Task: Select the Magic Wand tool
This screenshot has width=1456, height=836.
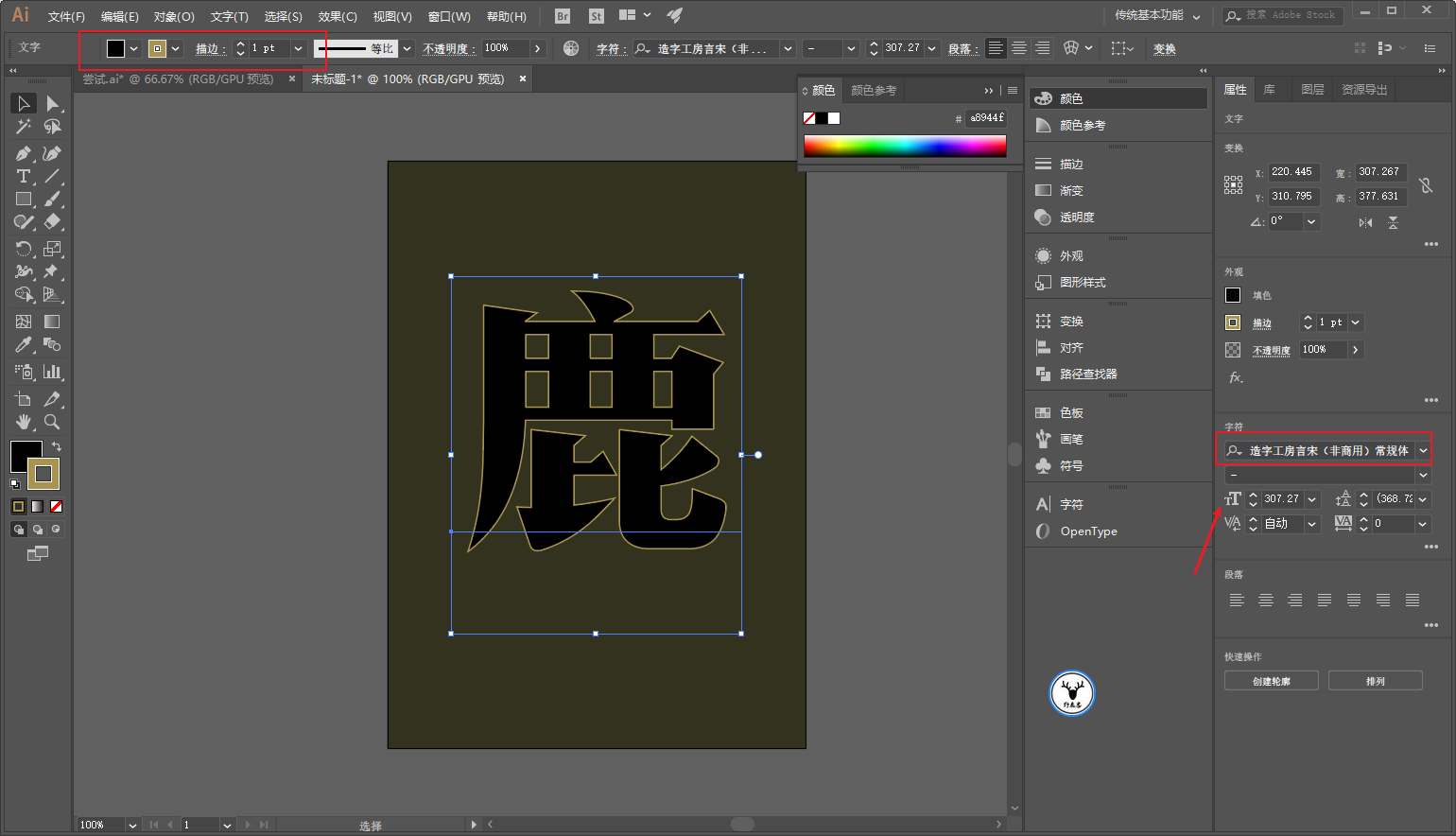Action: (x=24, y=127)
